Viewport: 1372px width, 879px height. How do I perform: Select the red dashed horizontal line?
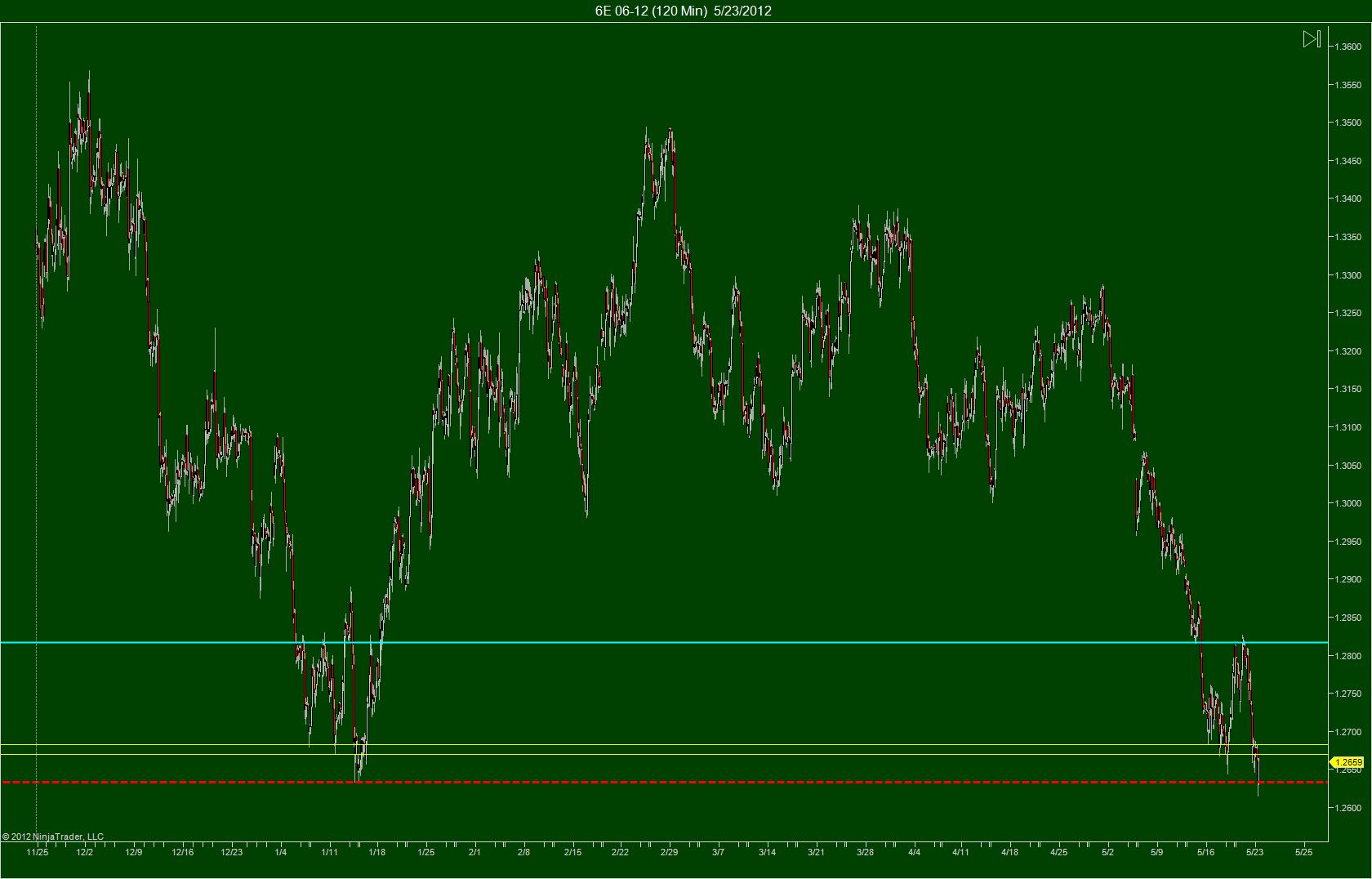coord(664,783)
